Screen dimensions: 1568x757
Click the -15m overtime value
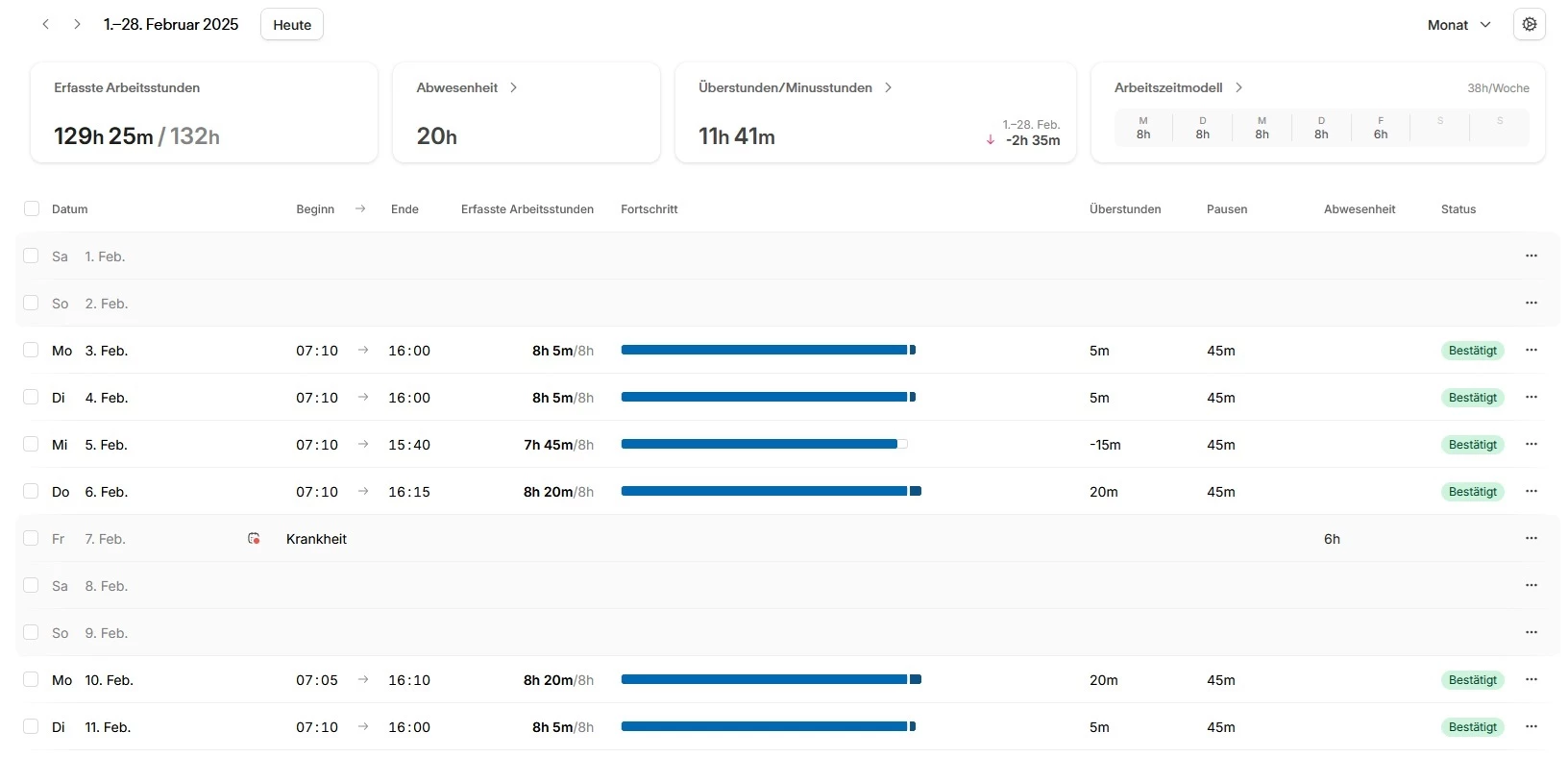(x=1105, y=445)
